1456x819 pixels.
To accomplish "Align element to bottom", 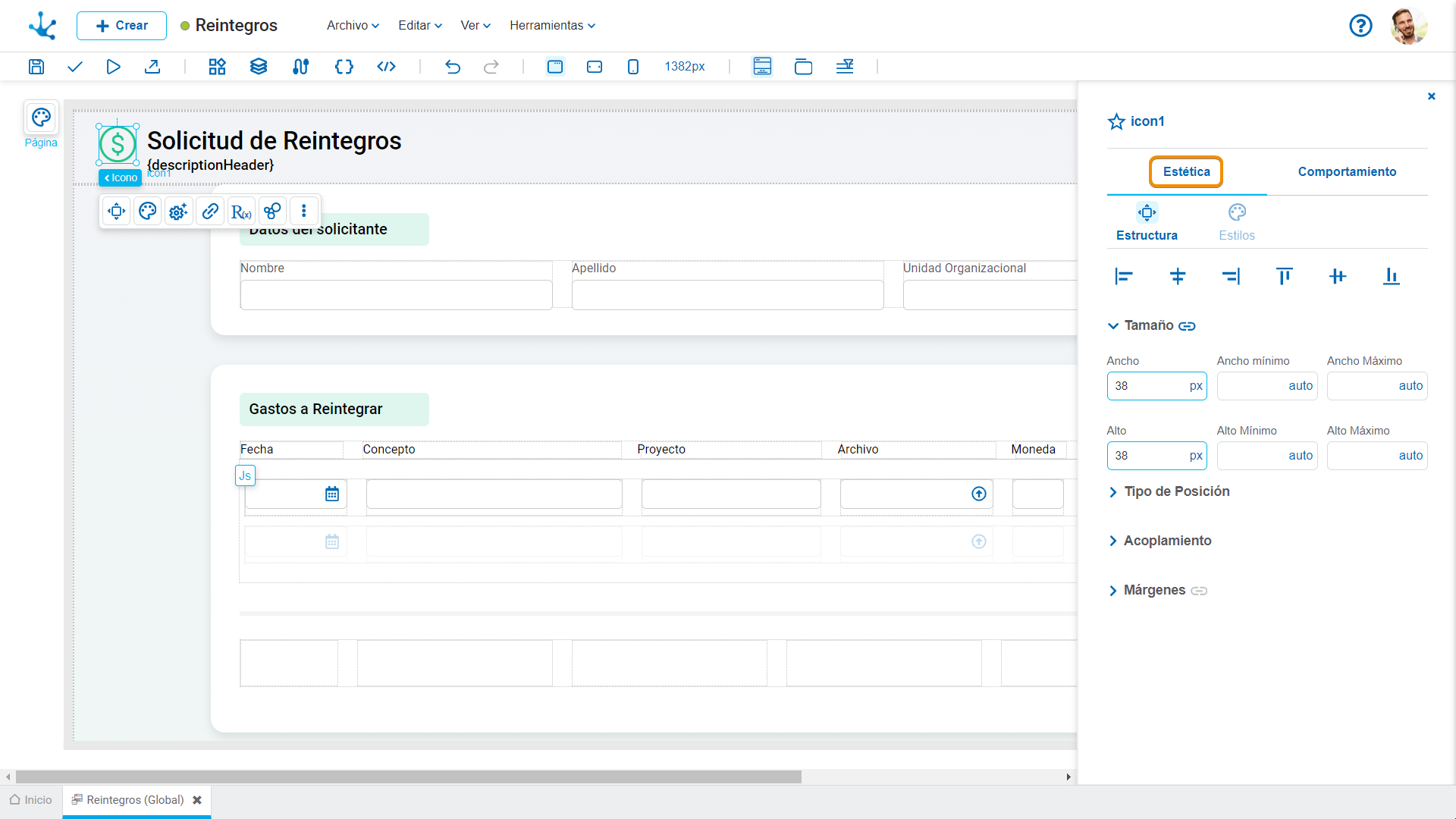I will [x=1392, y=277].
